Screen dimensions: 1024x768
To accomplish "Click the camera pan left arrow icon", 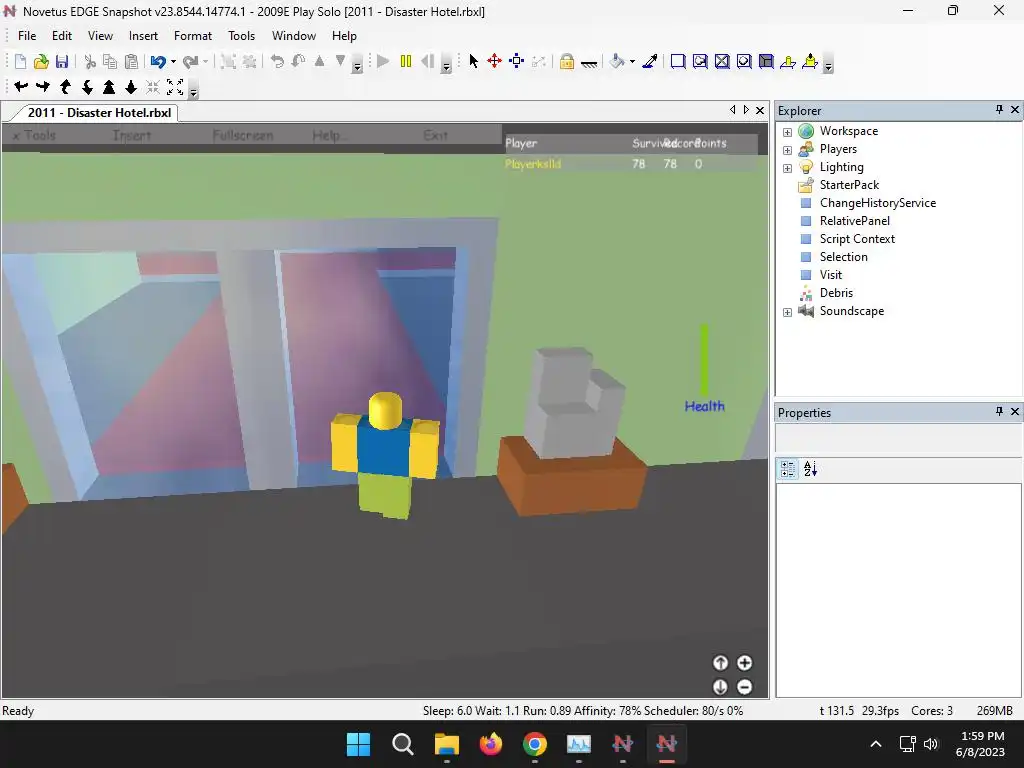I will [x=21, y=87].
